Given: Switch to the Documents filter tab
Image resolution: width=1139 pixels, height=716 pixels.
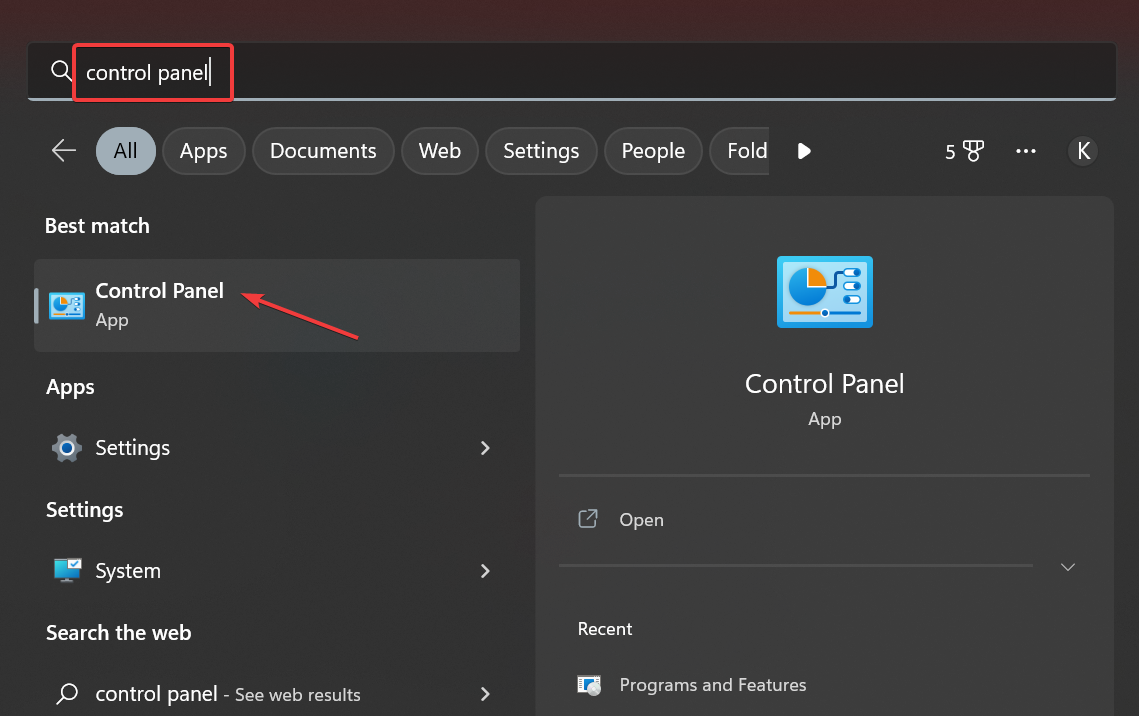Looking at the screenshot, I should pyautogui.click(x=323, y=151).
